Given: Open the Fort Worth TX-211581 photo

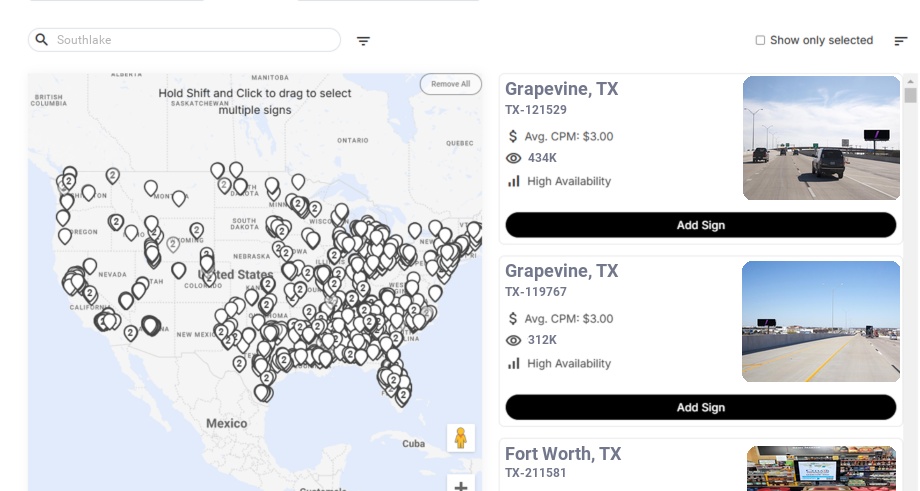Looking at the screenshot, I should tap(821, 468).
